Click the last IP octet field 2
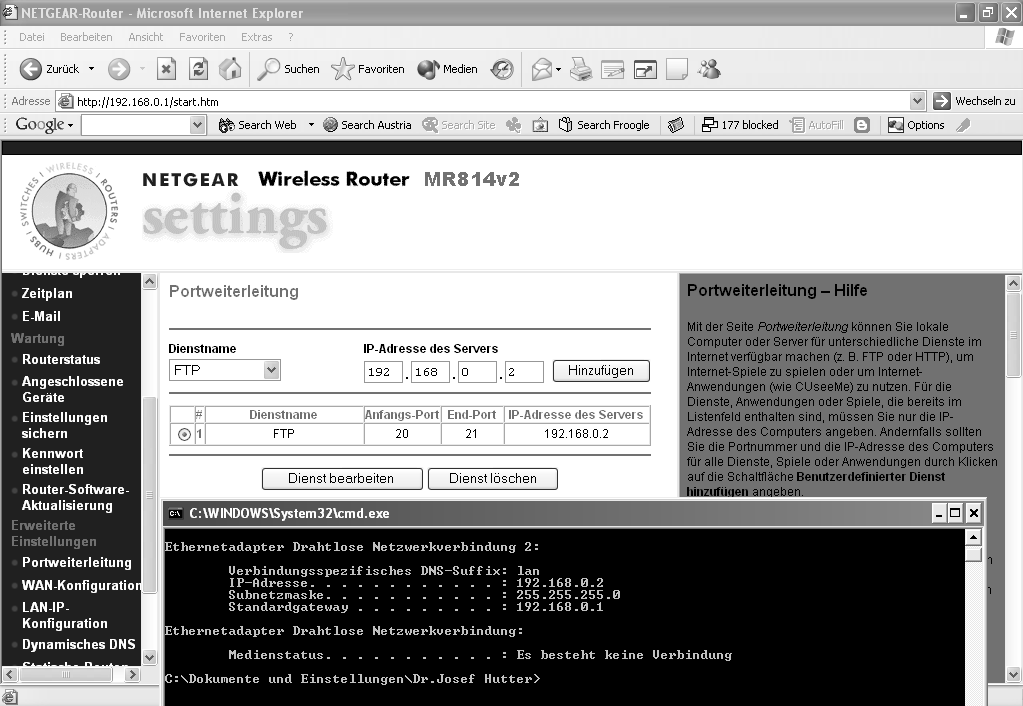This screenshot has width=1023, height=706. coord(523,372)
